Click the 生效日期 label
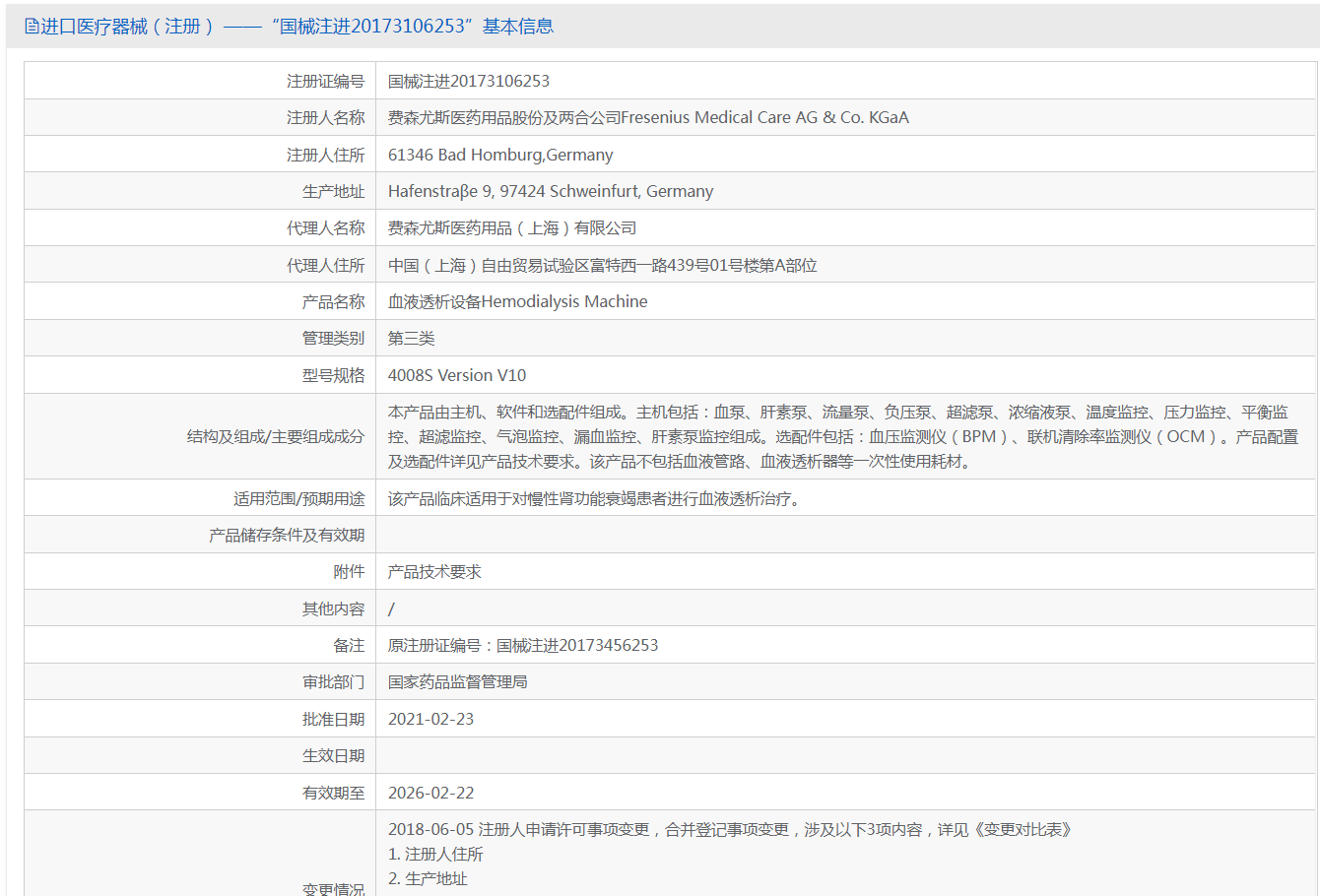 point(333,755)
